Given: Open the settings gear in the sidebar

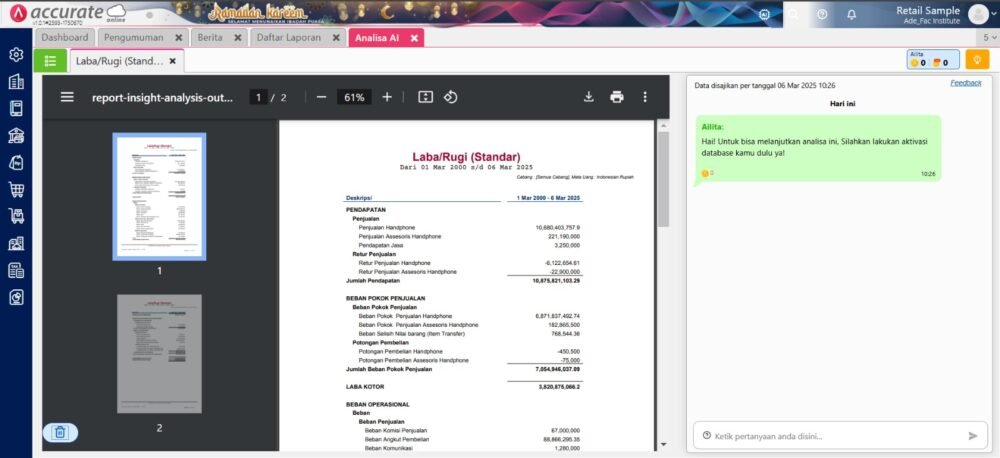Looking at the screenshot, I should [x=16, y=55].
